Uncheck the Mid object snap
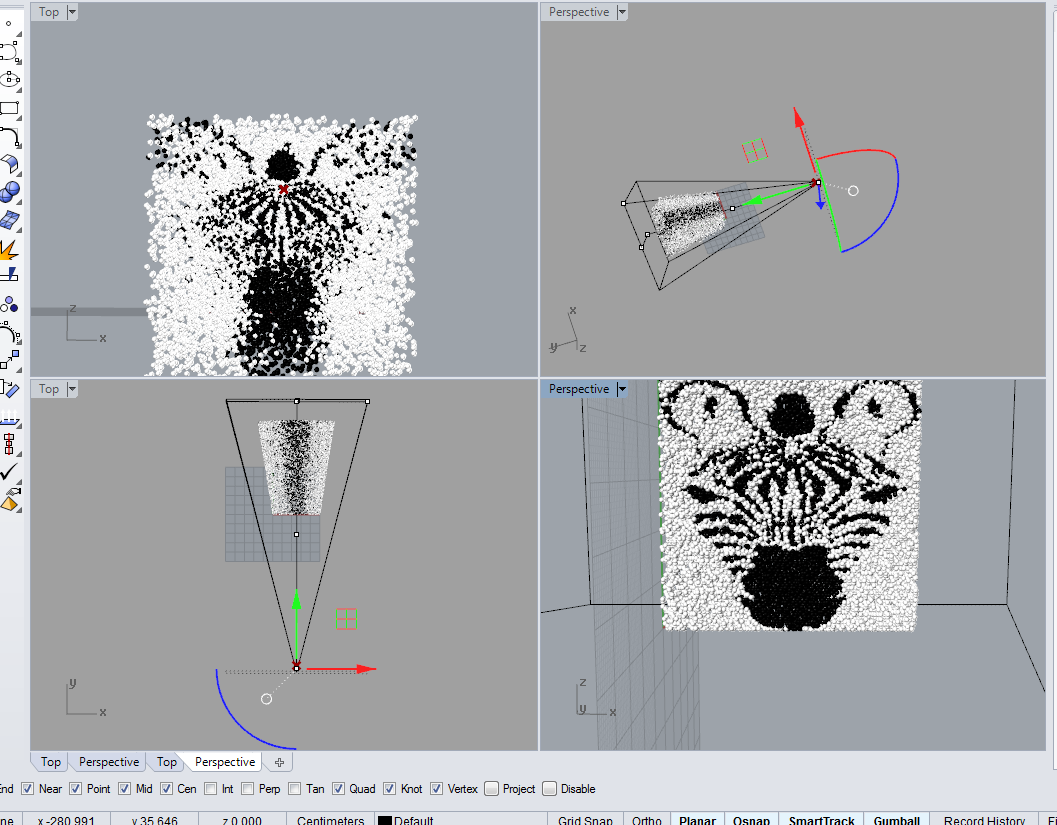 (125, 789)
